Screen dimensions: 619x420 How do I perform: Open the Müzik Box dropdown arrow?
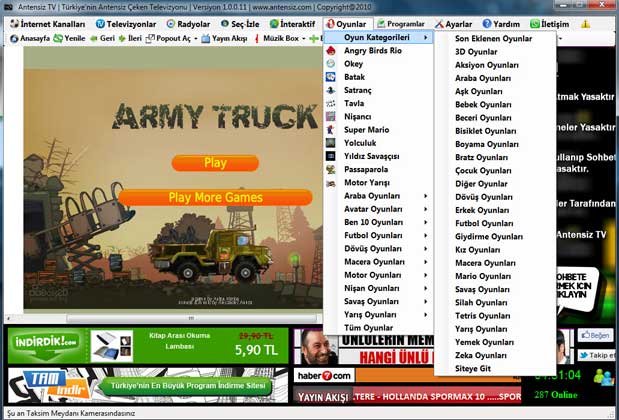click(x=304, y=39)
